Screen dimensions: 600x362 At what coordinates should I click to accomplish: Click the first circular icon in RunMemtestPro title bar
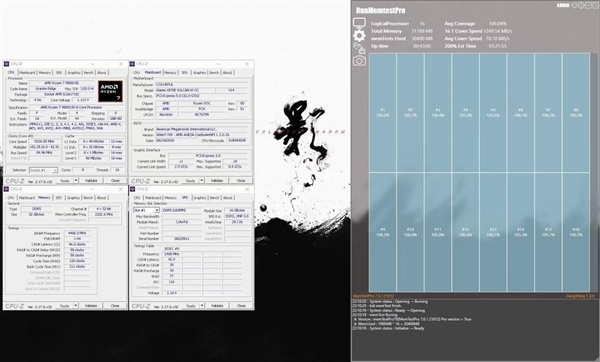(574, 5)
